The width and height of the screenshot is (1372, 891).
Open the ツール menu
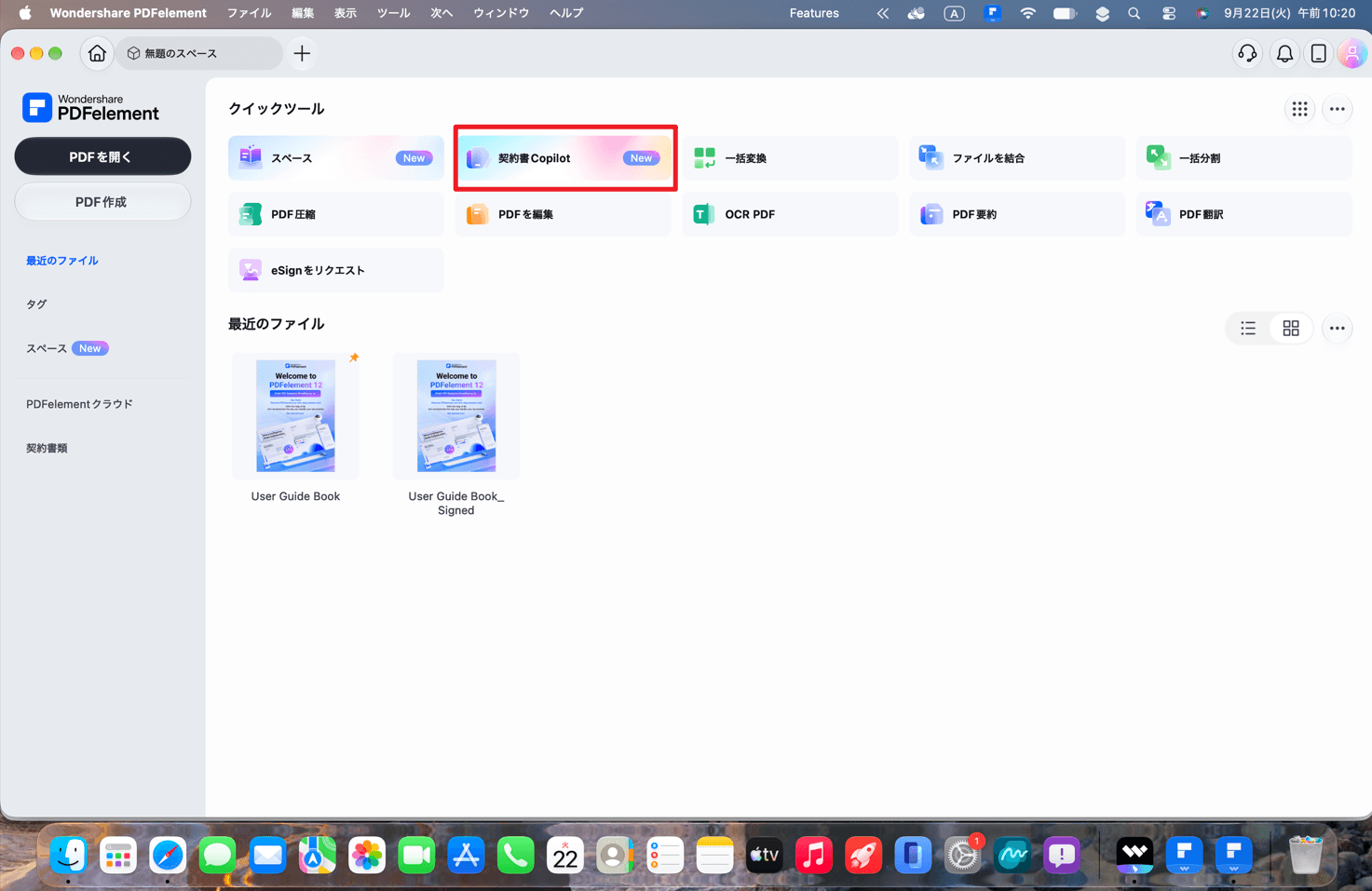(393, 13)
